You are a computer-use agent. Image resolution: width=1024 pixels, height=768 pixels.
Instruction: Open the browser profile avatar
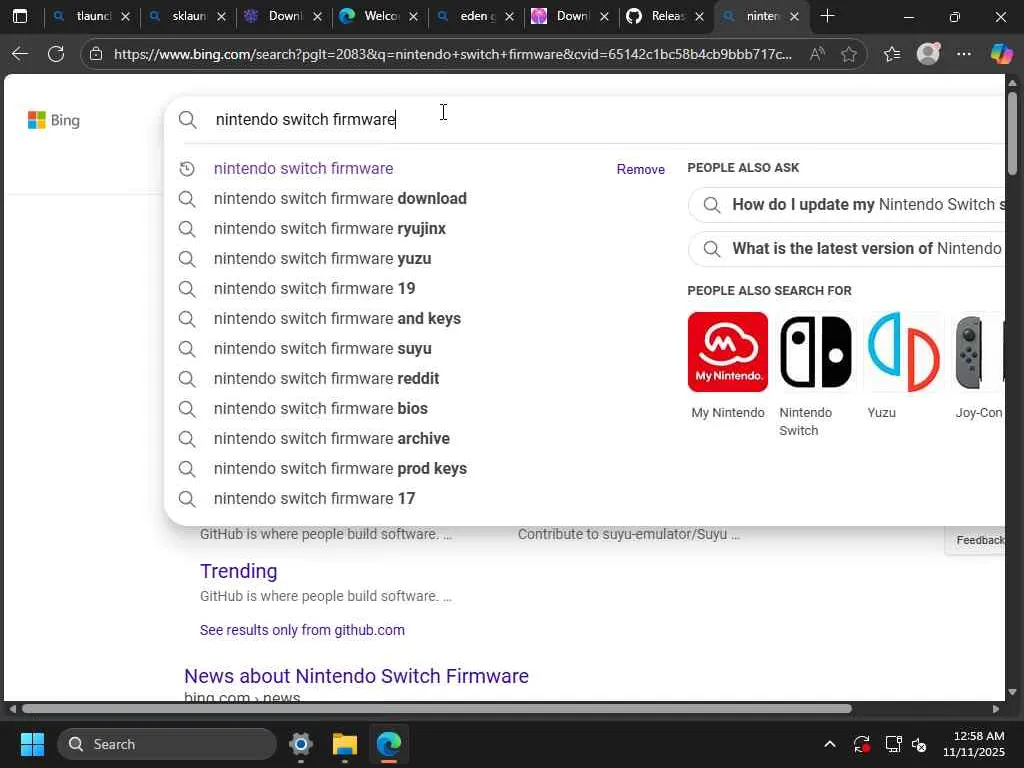click(928, 54)
